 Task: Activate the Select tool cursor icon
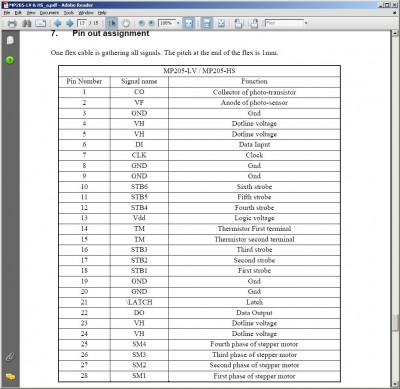click(x=112, y=23)
